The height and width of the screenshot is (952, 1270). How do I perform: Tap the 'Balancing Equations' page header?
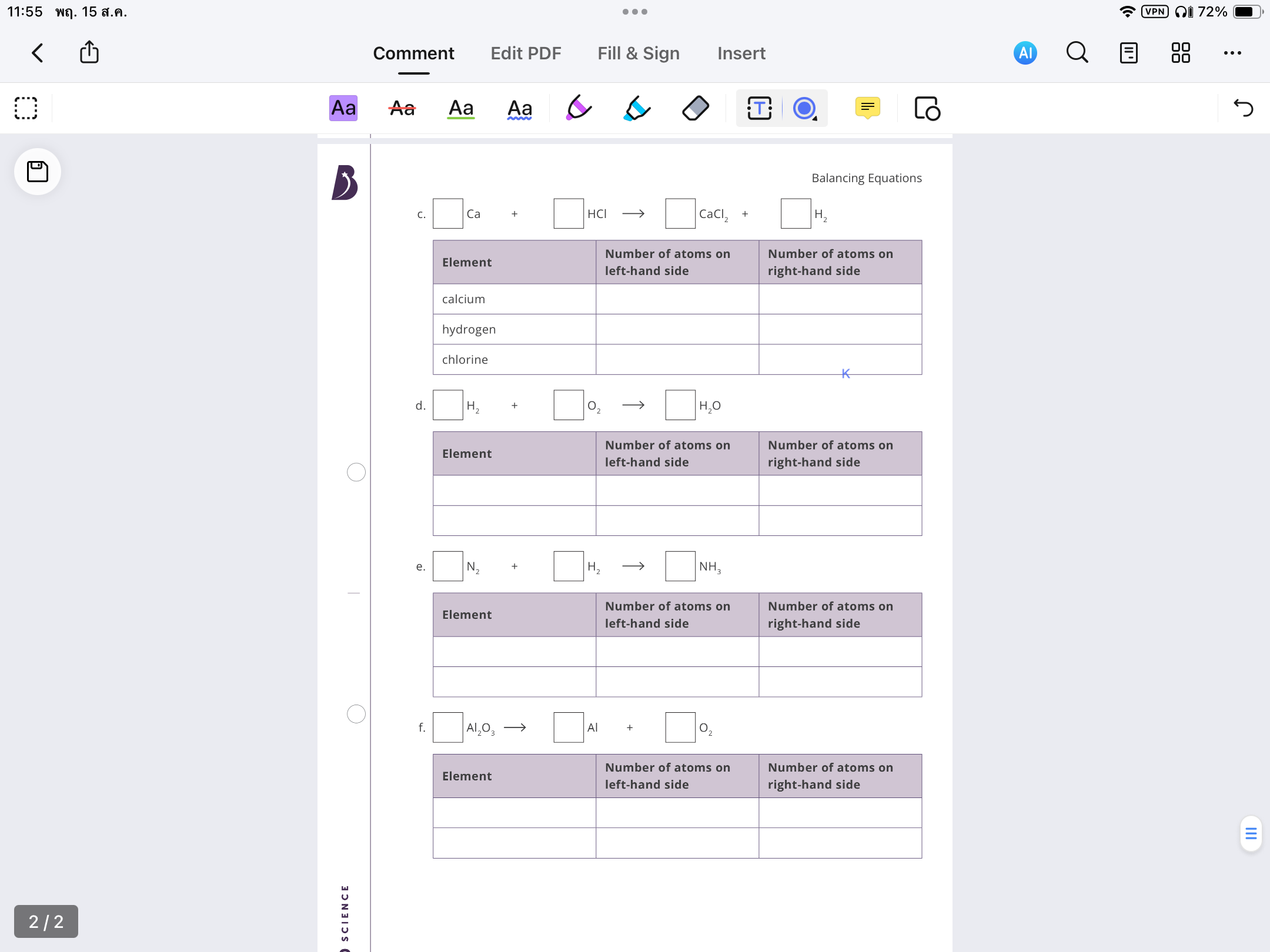(x=867, y=178)
